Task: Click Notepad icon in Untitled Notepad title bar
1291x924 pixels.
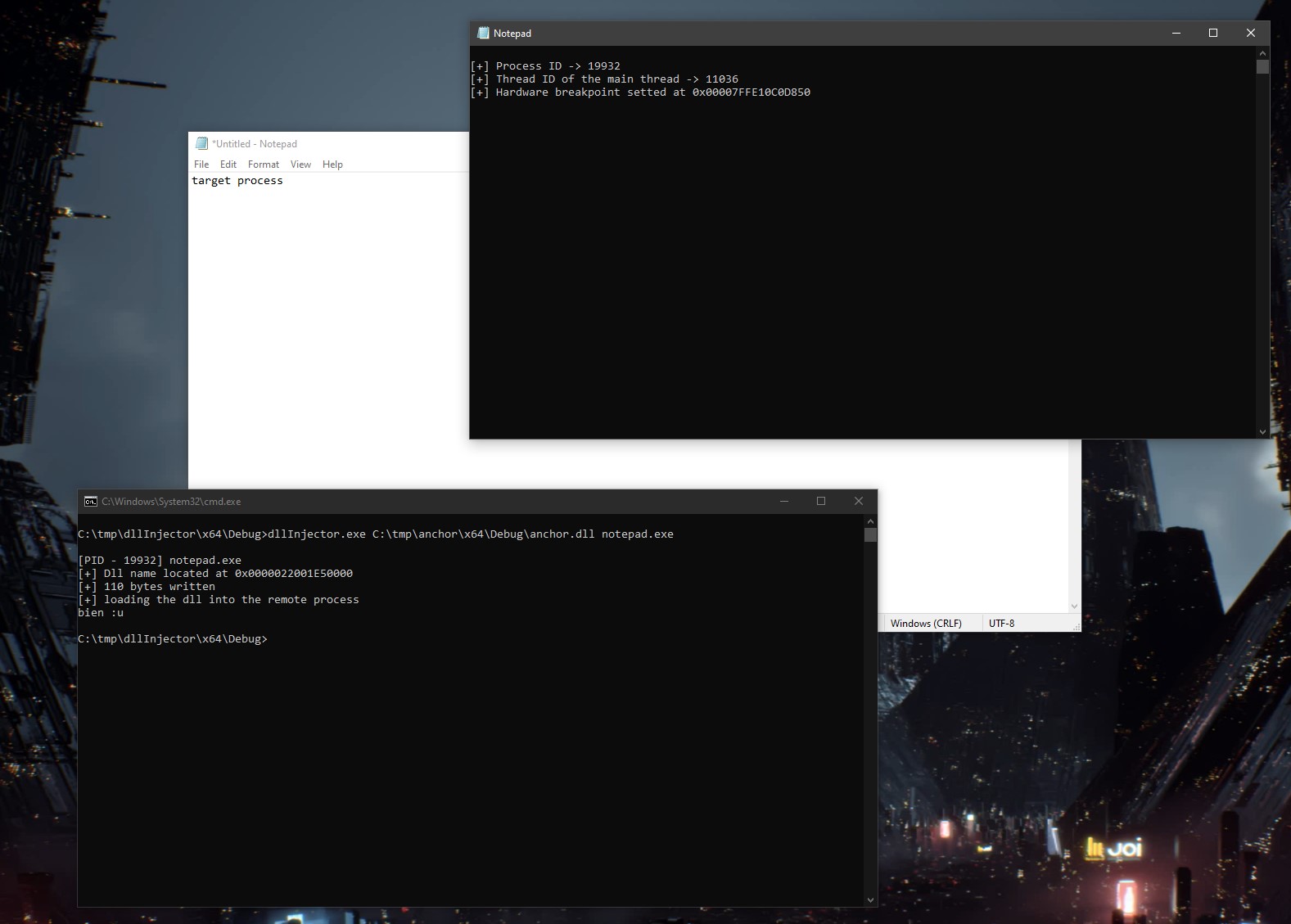Action: (201, 143)
